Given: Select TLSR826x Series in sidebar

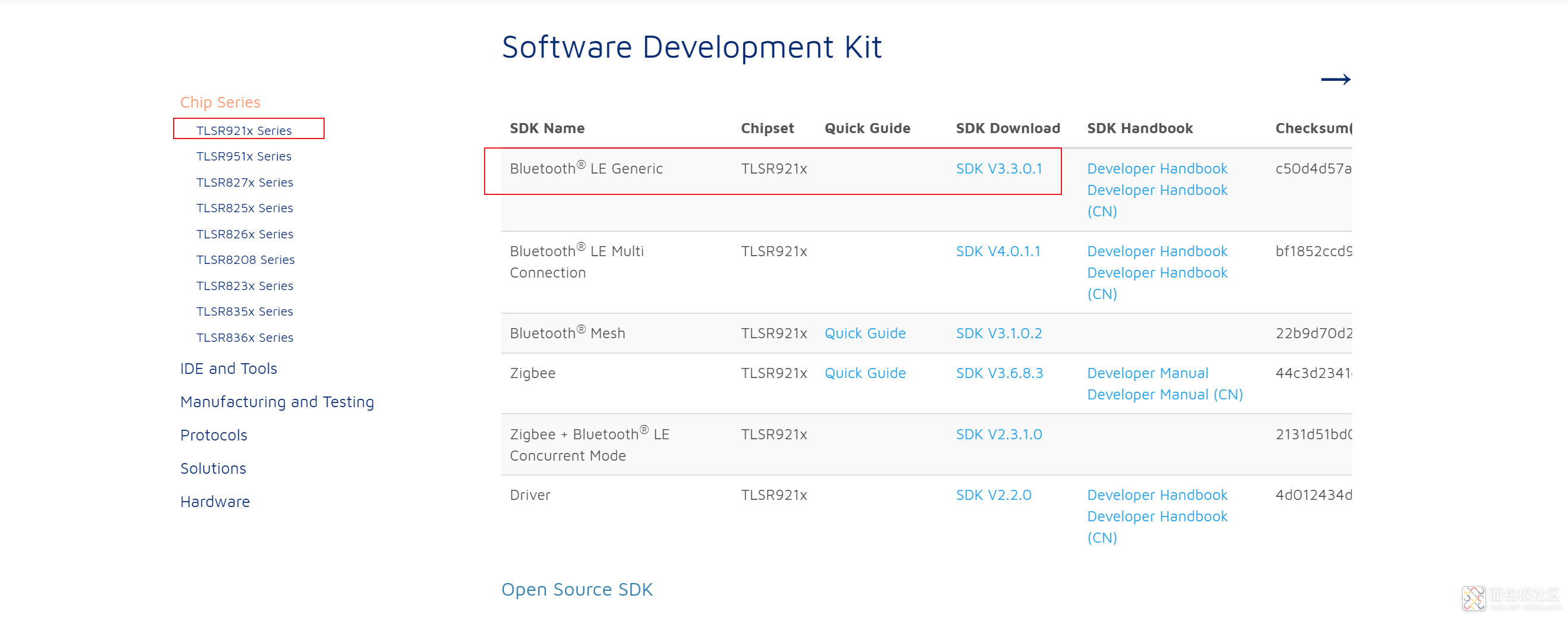Looking at the screenshot, I should click(x=244, y=234).
